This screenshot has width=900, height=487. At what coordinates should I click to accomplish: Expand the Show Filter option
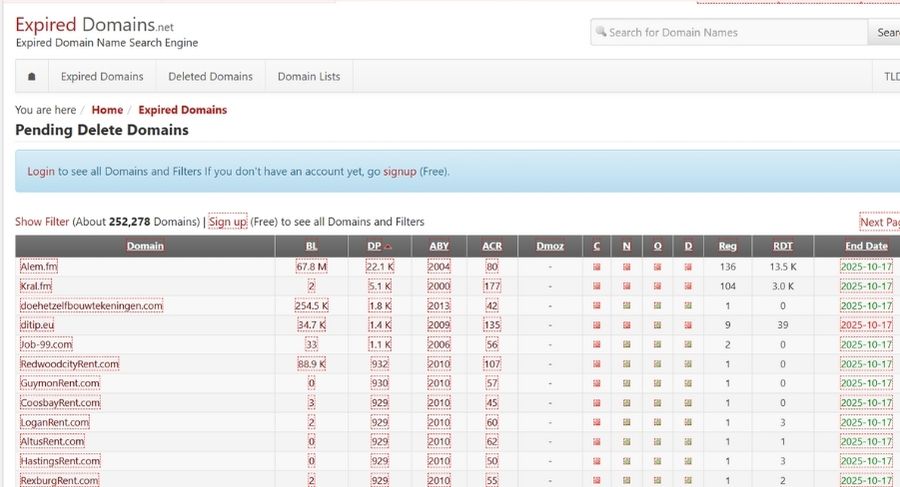(42, 222)
